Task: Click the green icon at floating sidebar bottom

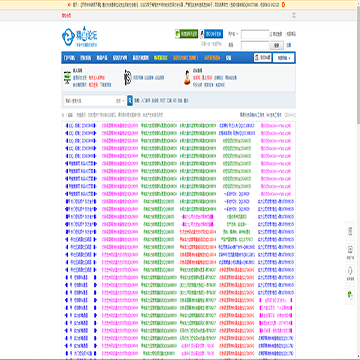Action: click(x=350, y=295)
